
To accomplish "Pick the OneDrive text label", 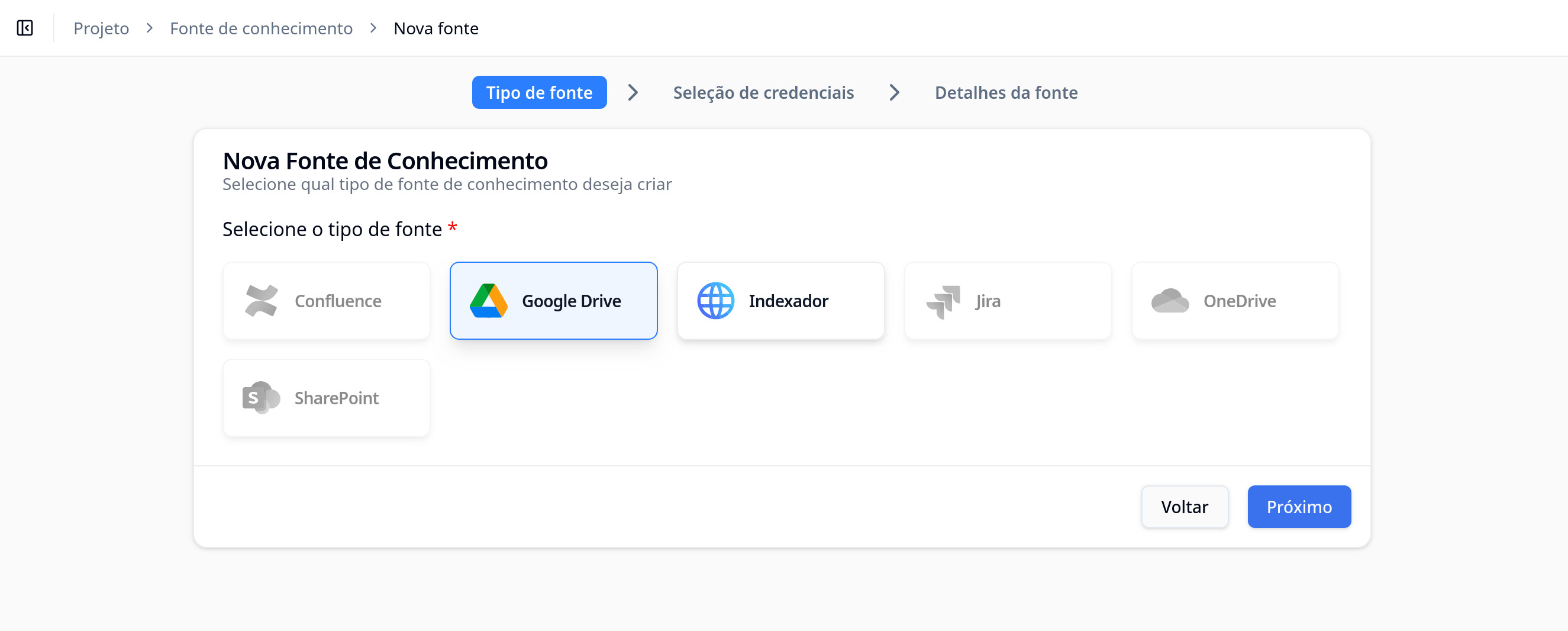I will tap(1239, 301).
